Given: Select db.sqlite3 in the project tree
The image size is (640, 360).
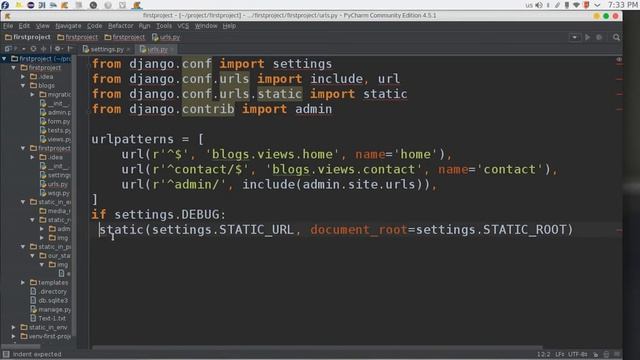Looking at the screenshot, I should coord(49,300).
